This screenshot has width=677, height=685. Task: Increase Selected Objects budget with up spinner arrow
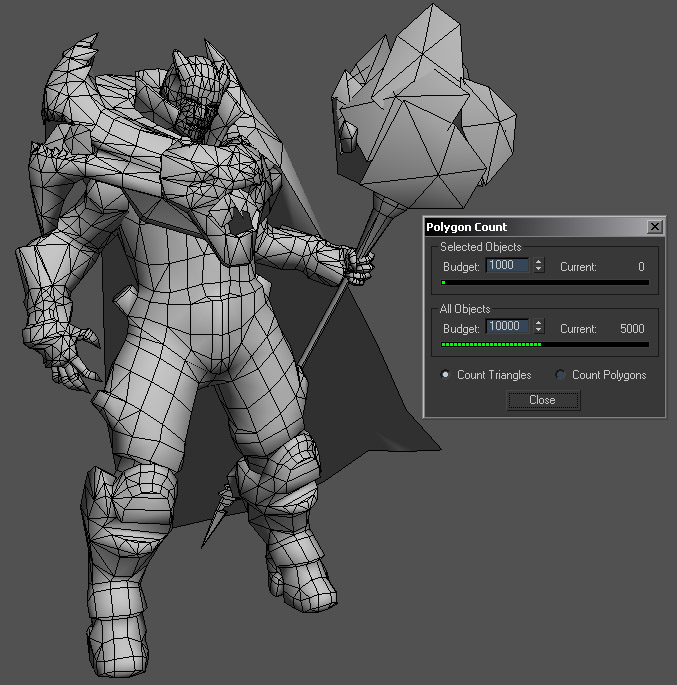(x=539, y=262)
